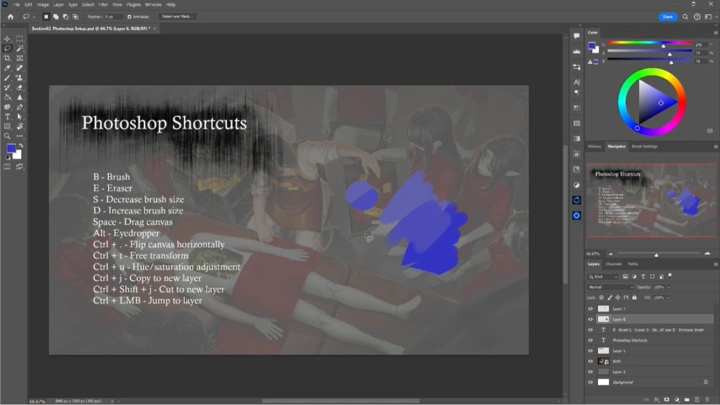Enable Add to selection mode

[x=56, y=17]
